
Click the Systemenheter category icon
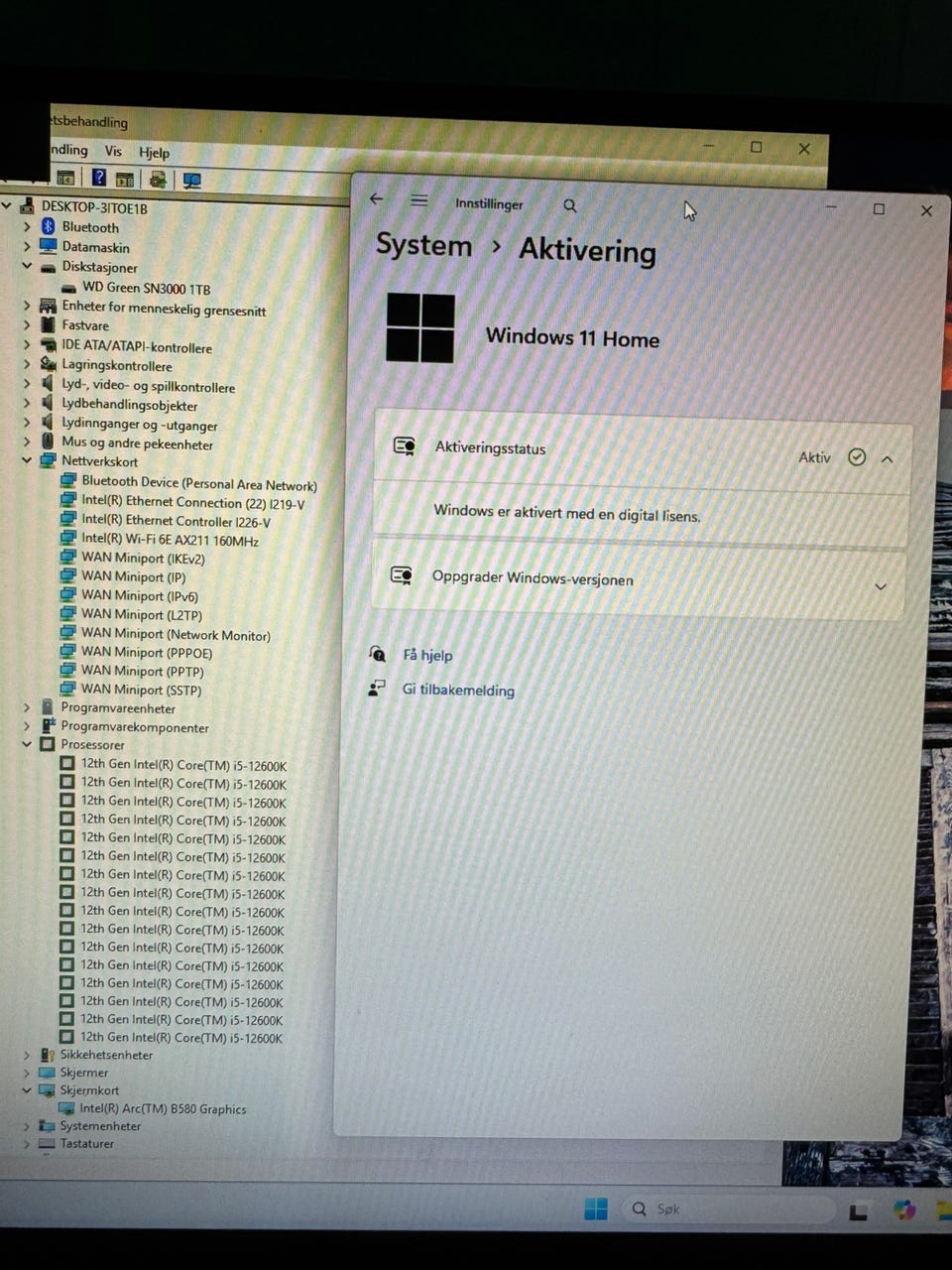[x=47, y=1126]
